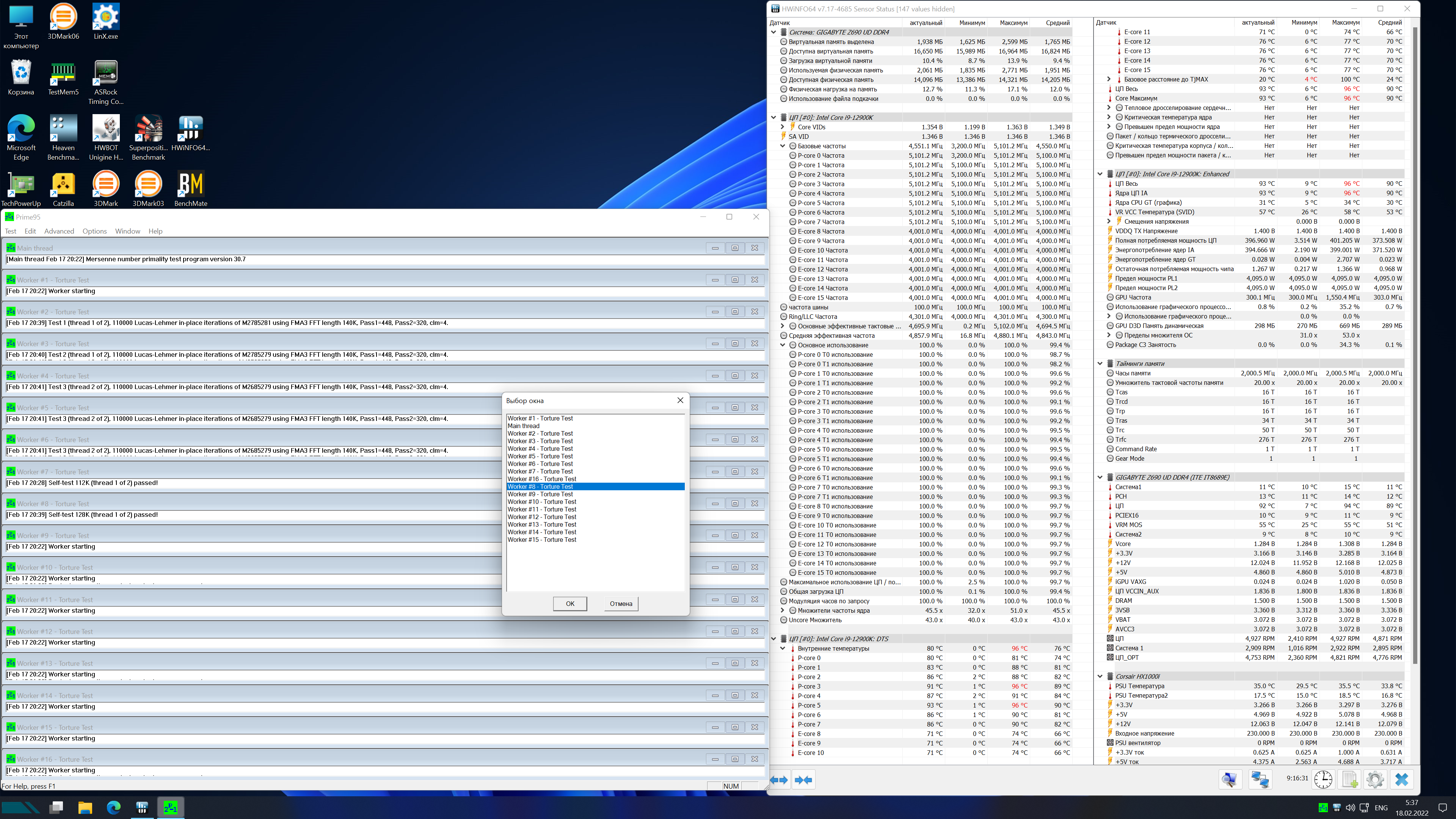The width and height of the screenshot is (1456, 819).
Task: Click the reset clock icon in HWiNFO
Action: pyautogui.click(x=1323, y=780)
